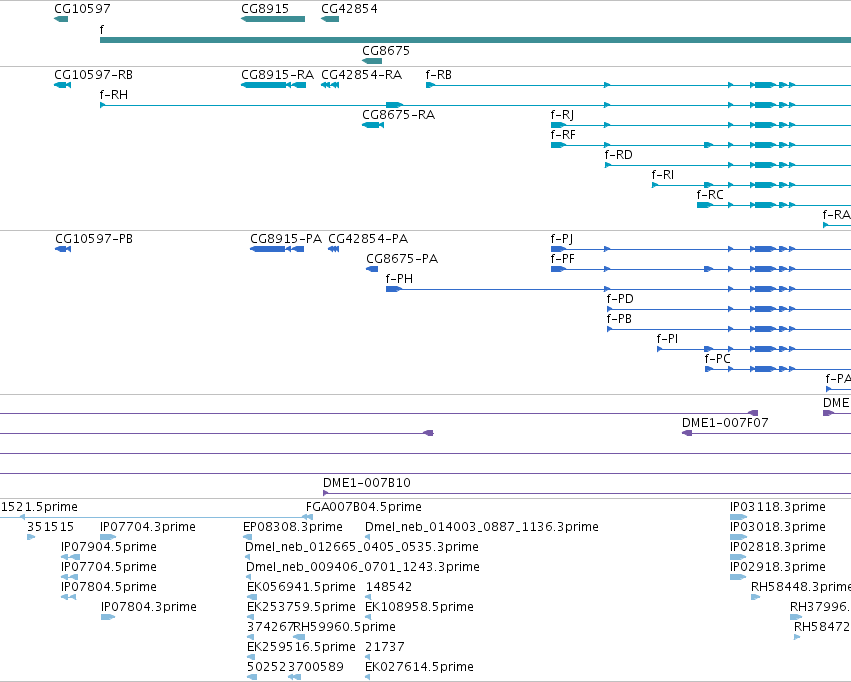
Task: Select the CG42854 gene label
Action: (350, 9)
